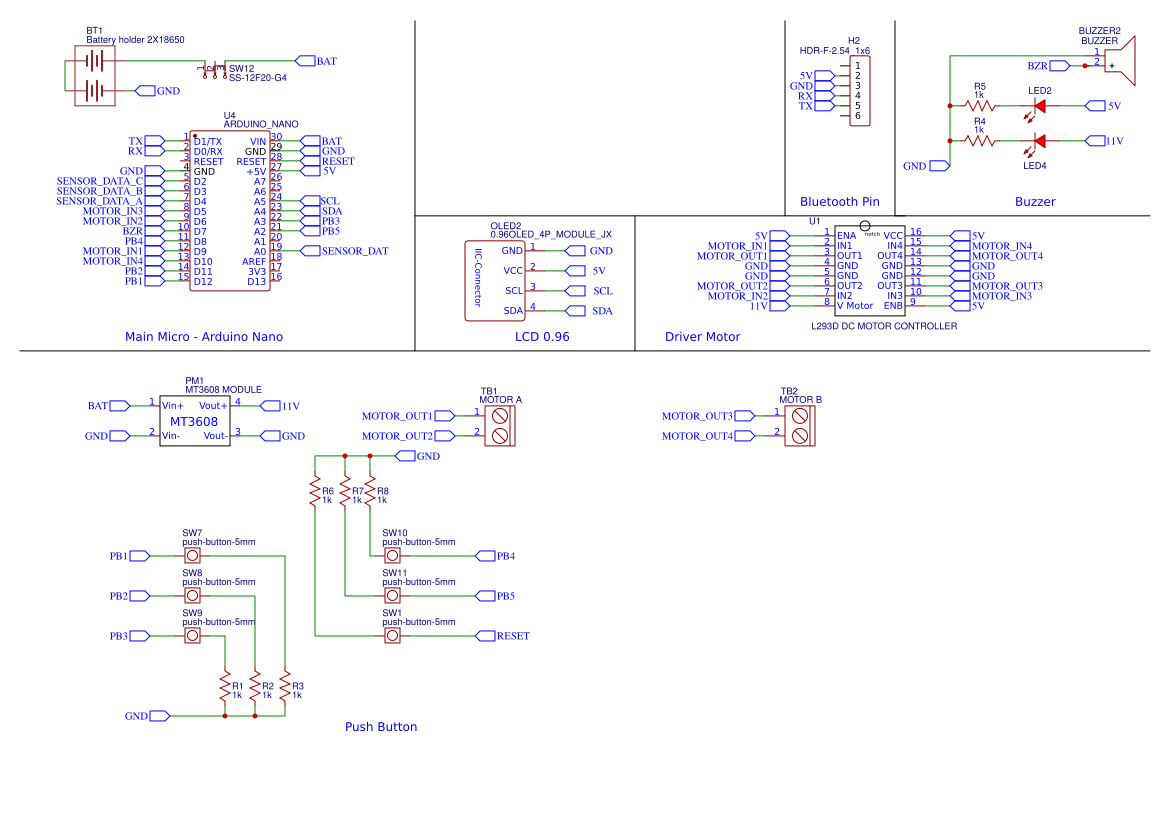Click the 'Driver Motor' section label
1169x827 pixels.
702,337
